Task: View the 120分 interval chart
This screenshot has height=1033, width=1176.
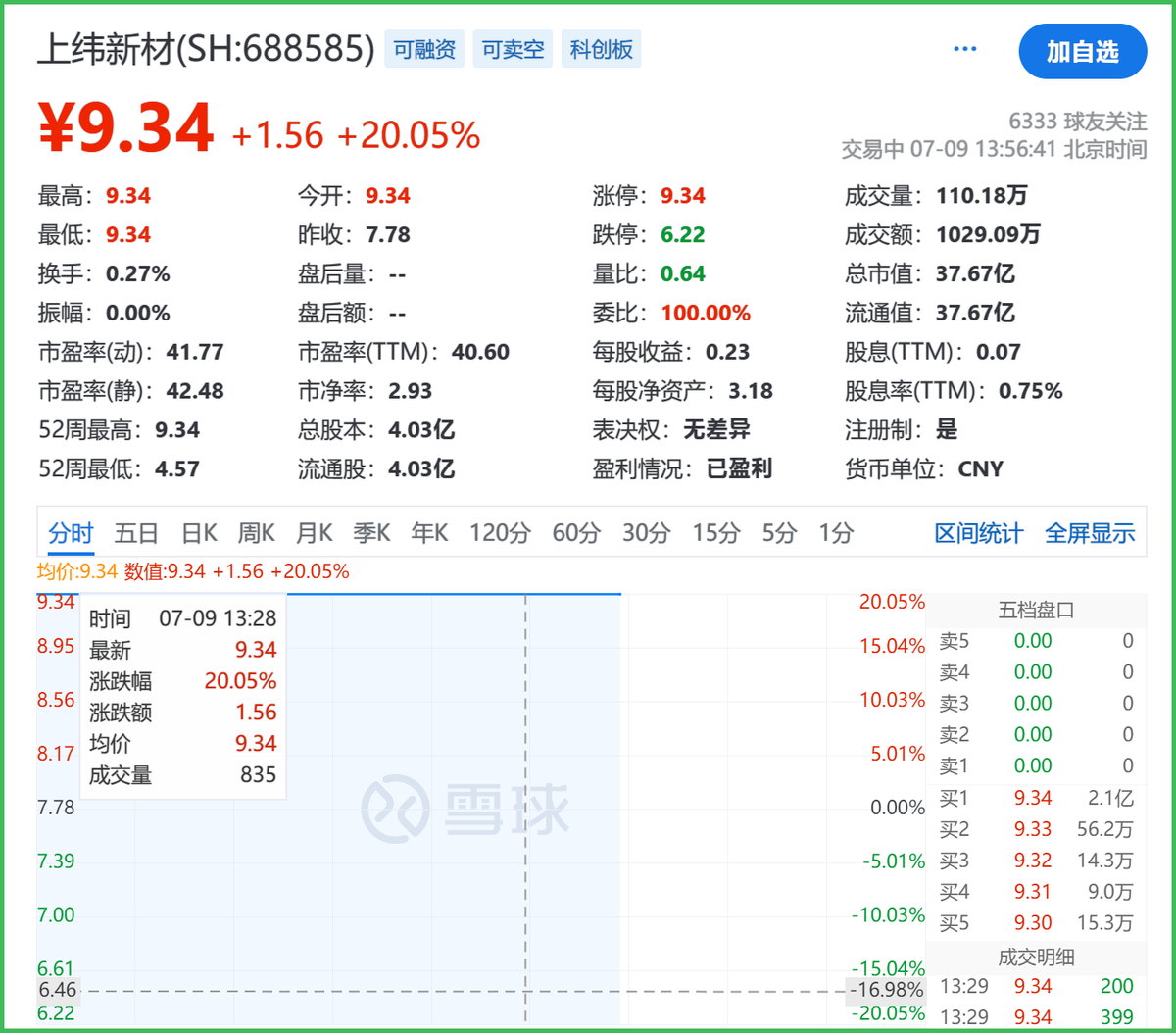Action: [500, 533]
